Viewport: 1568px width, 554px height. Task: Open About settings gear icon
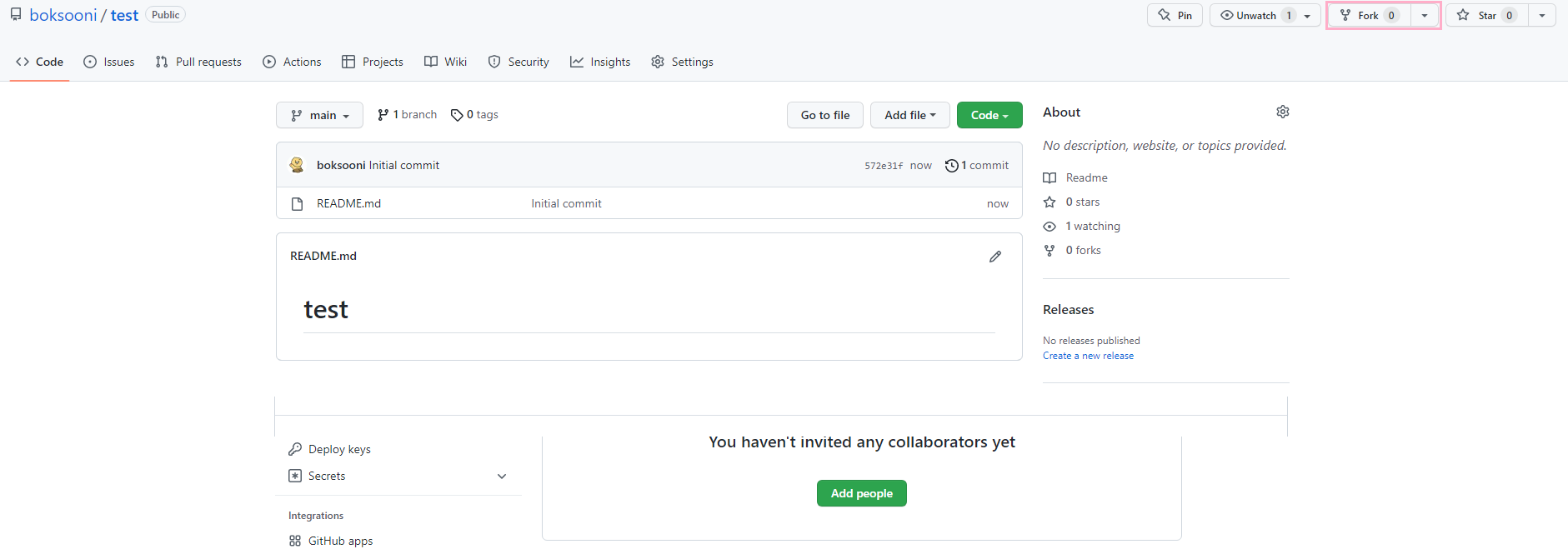pyautogui.click(x=1283, y=112)
